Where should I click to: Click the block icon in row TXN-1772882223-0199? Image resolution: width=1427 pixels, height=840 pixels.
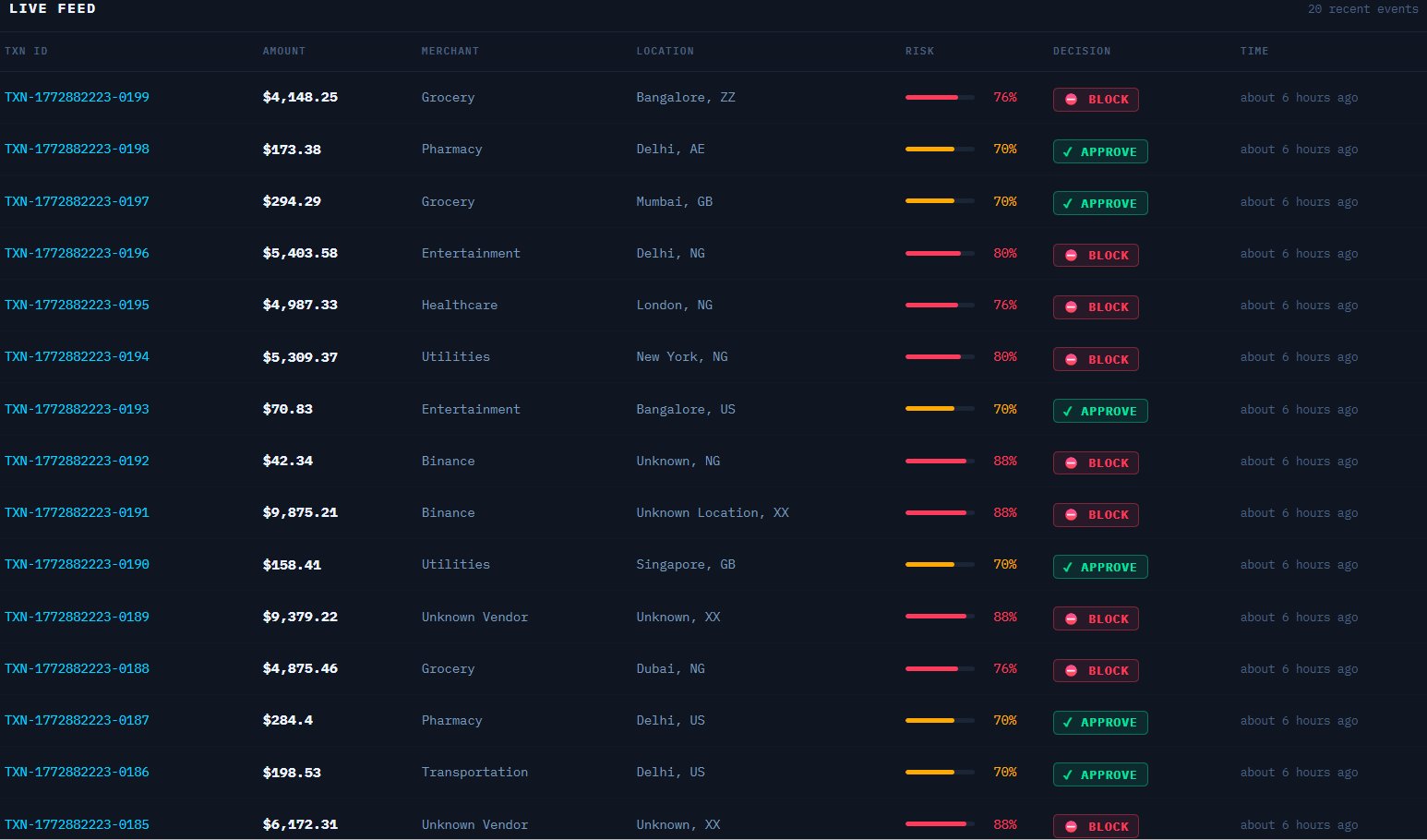coord(1071,100)
